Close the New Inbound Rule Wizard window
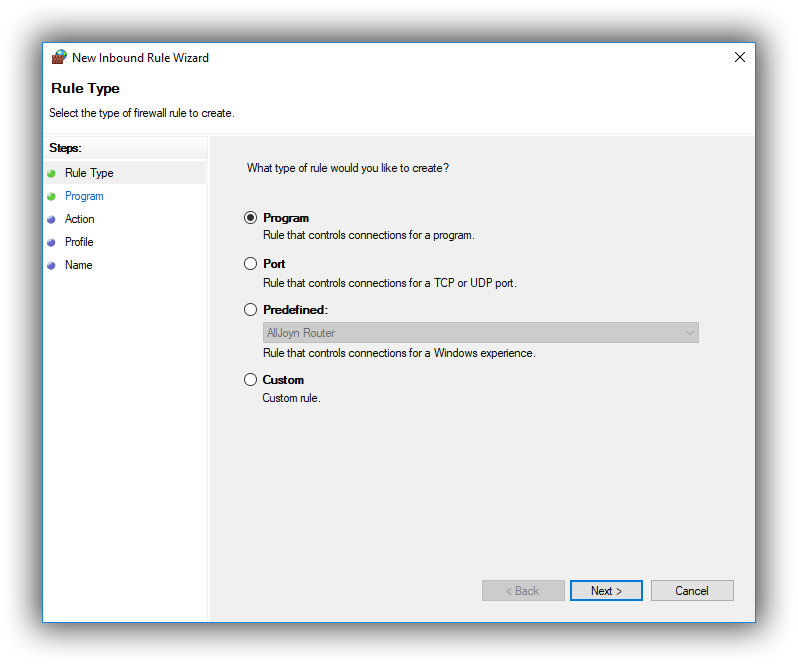The width and height of the screenshot is (798, 665). pos(739,57)
